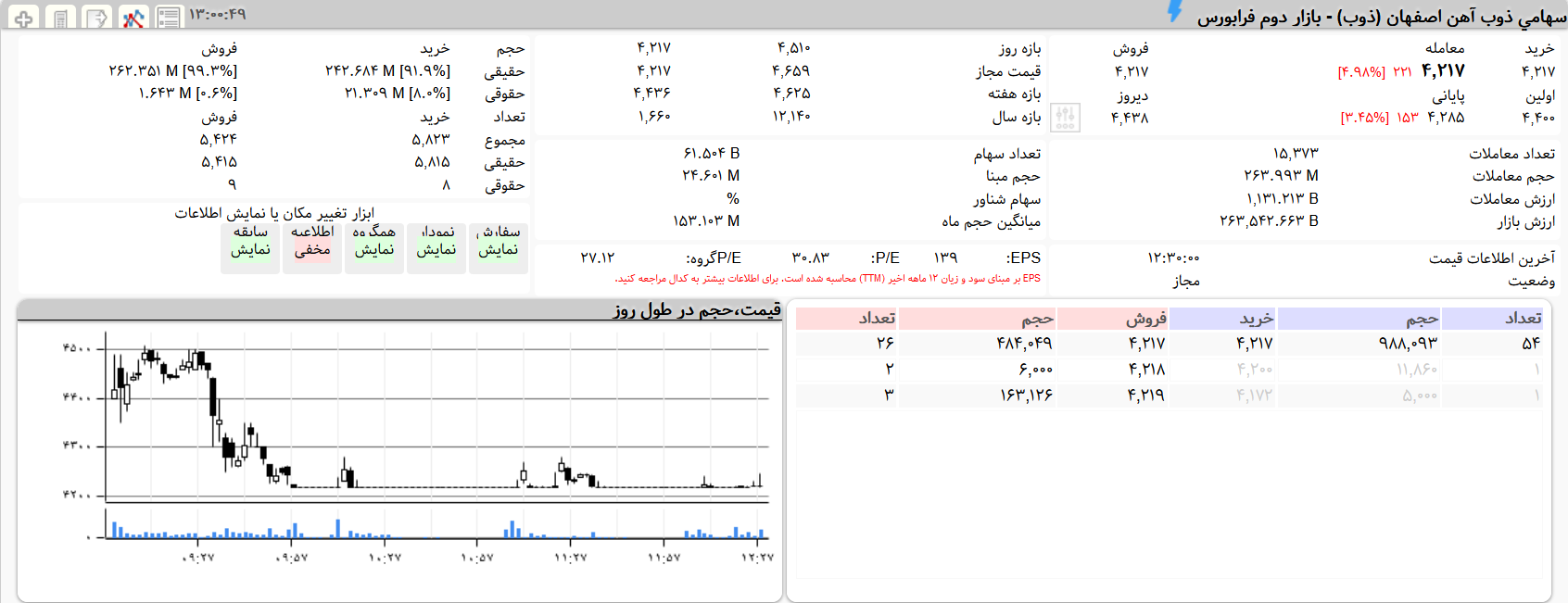Click the last trade price ۴,۲۱۷ next to معامله
The height and width of the screenshot is (603, 1568).
tap(1443, 70)
